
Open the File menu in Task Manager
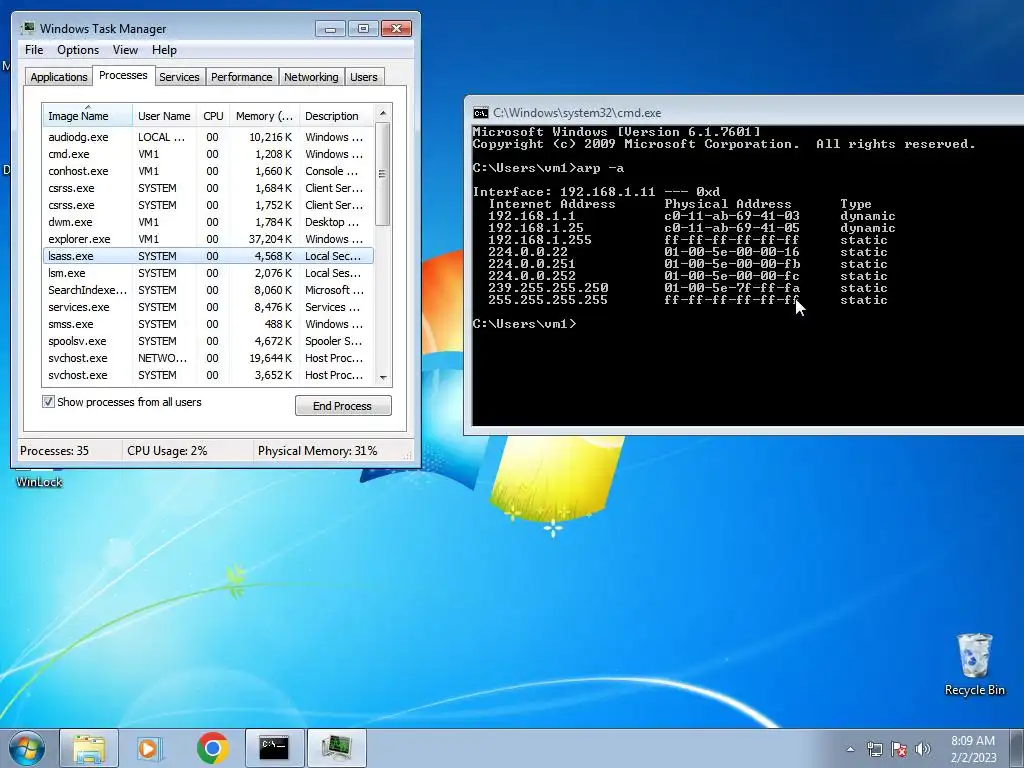pos(34,50)
